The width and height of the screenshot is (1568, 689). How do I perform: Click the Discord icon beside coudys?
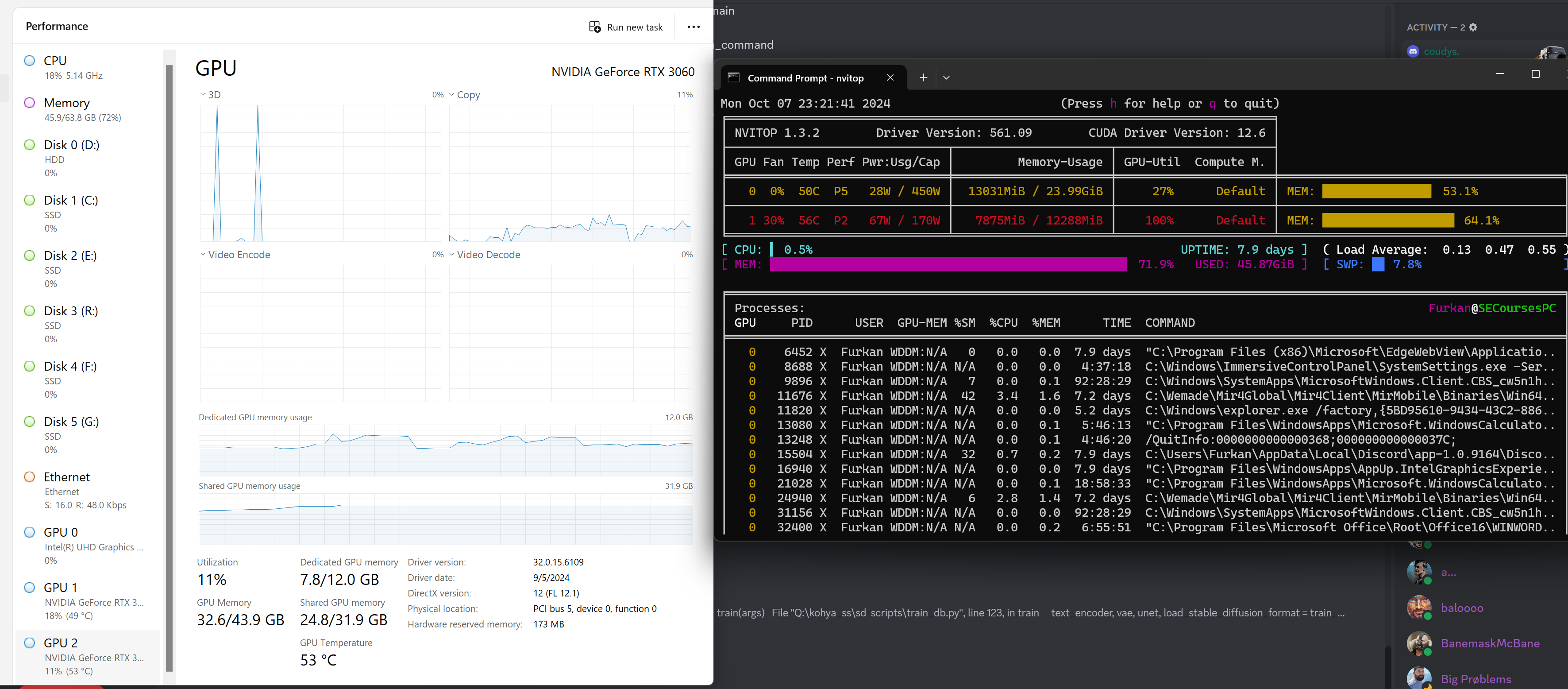tap(1413, 51)
